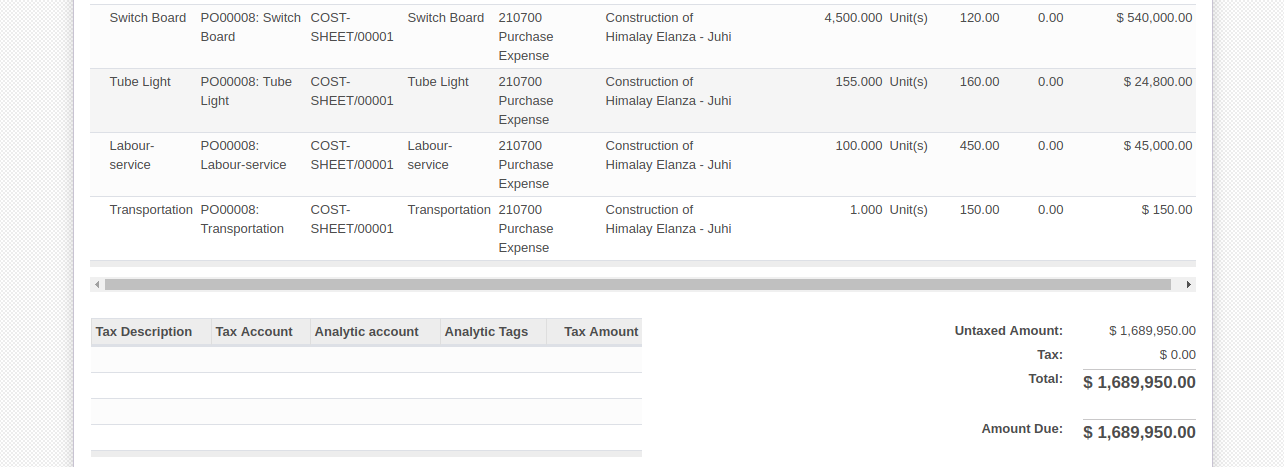1284x467 pixels.
Task: Click the horizontal scrollbar right arrow
Action: [x=1188, y=285]
